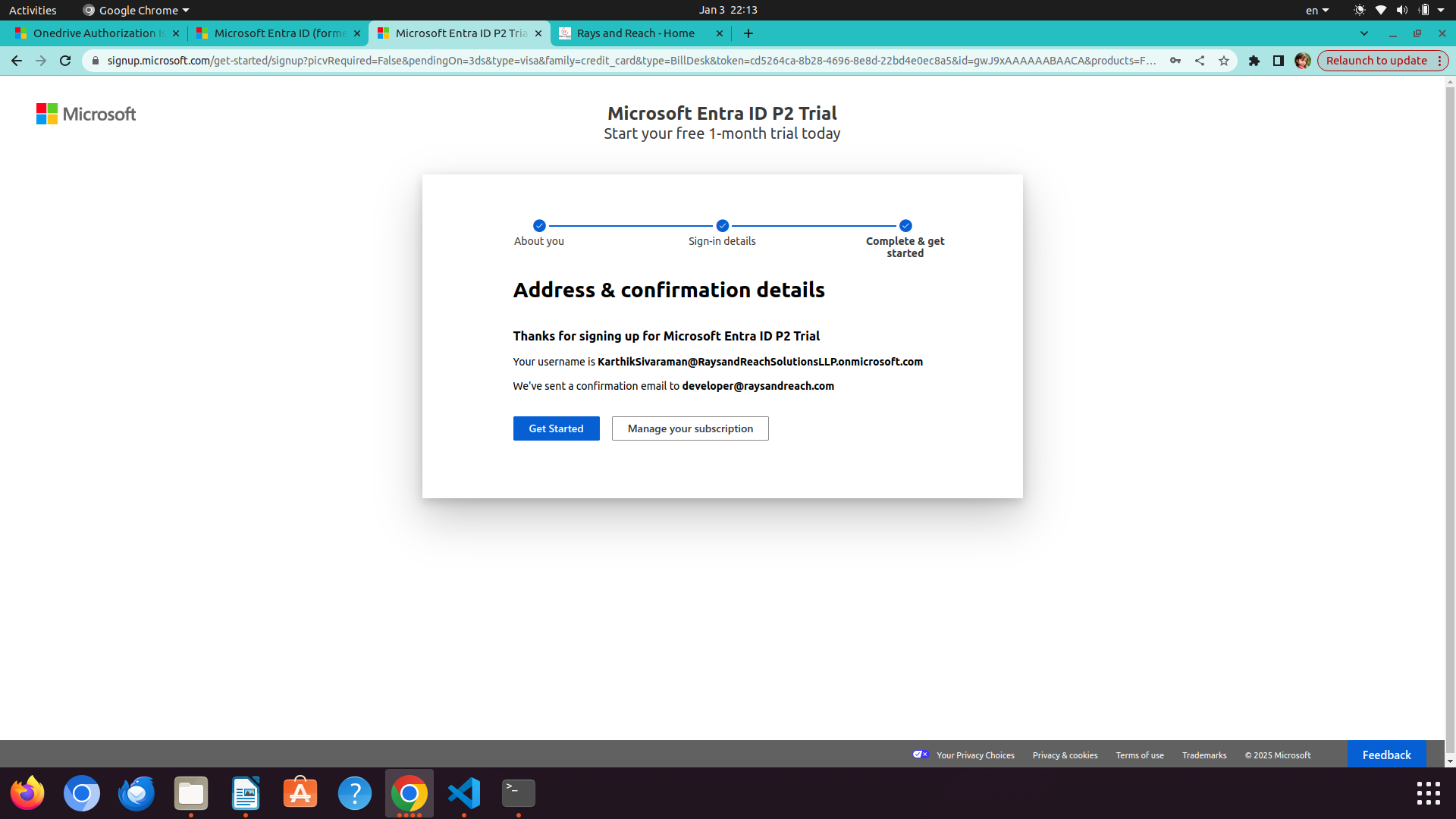The width and height of the screenshot is (1456, 819).
Task: Open the en keyboard layout dropdown
Action: tap(1317, 10)
